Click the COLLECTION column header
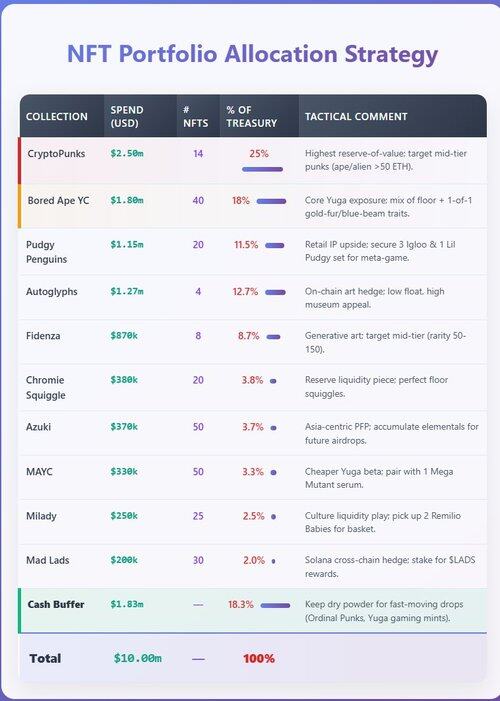Image resolution: width=500 pixels, height=701 pixels. coord(56,117)
